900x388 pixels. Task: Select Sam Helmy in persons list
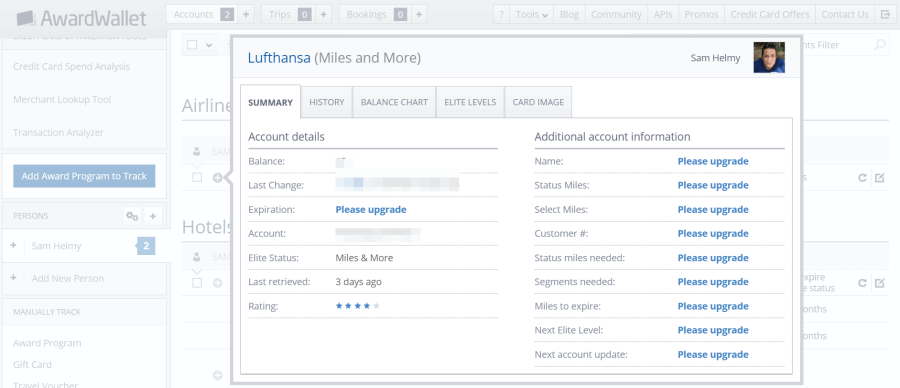click(x=56, y=246)
